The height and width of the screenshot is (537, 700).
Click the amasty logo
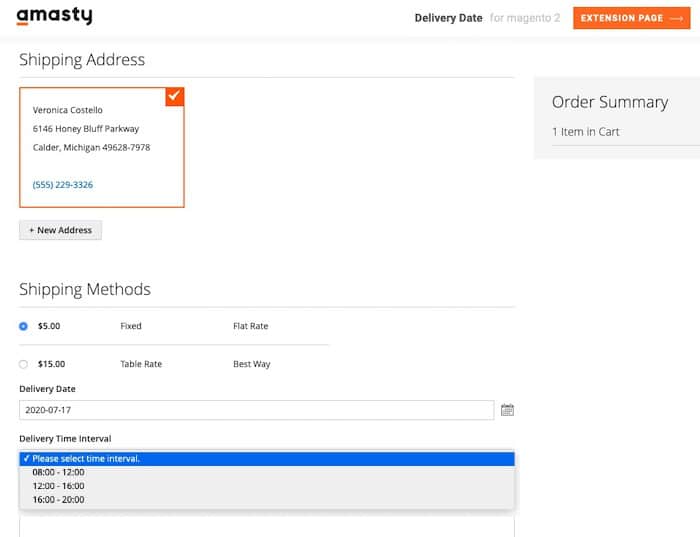(x=54, y=17)
